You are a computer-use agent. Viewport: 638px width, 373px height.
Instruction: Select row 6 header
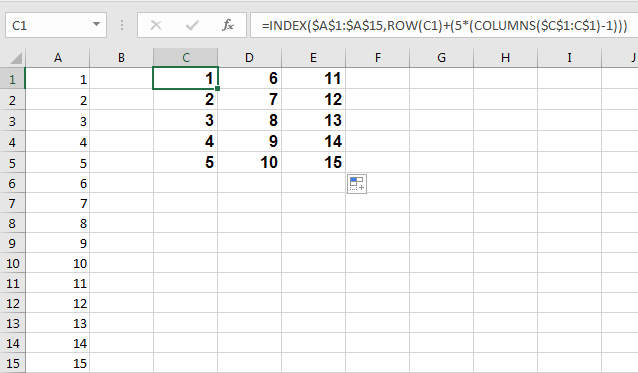[12, 183]
